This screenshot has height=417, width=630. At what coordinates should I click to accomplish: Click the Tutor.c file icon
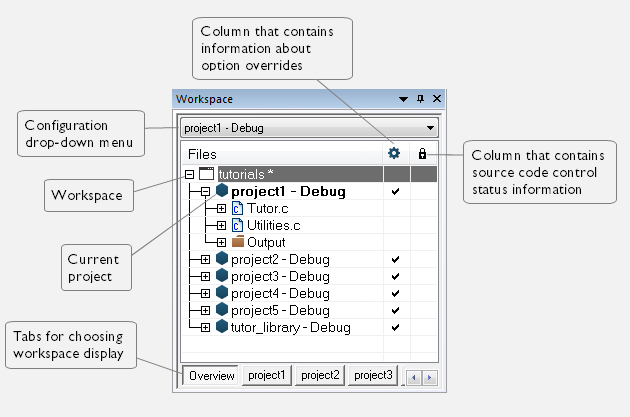coord(238,208)
